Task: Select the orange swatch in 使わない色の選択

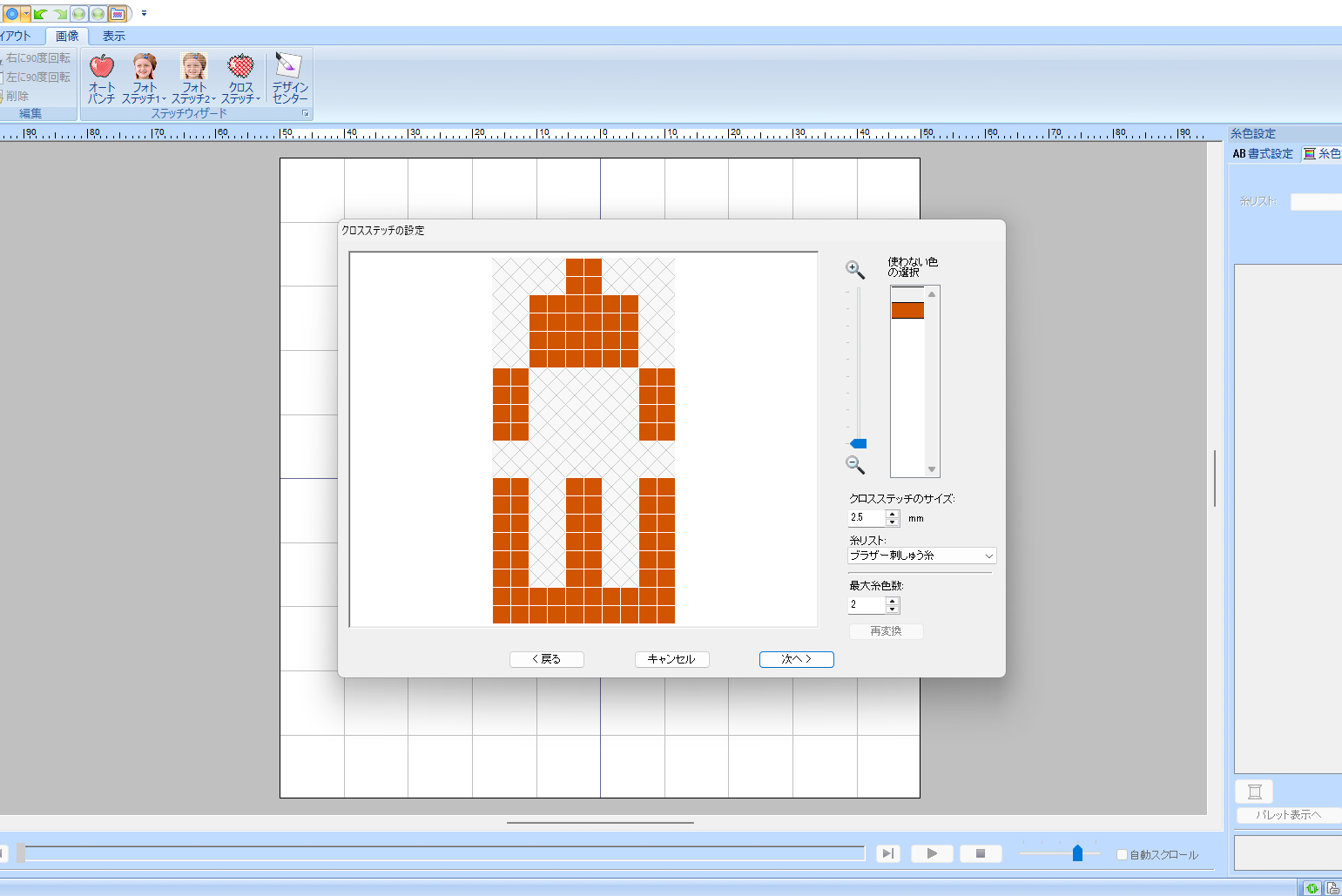Action: (x=907, y=310)
